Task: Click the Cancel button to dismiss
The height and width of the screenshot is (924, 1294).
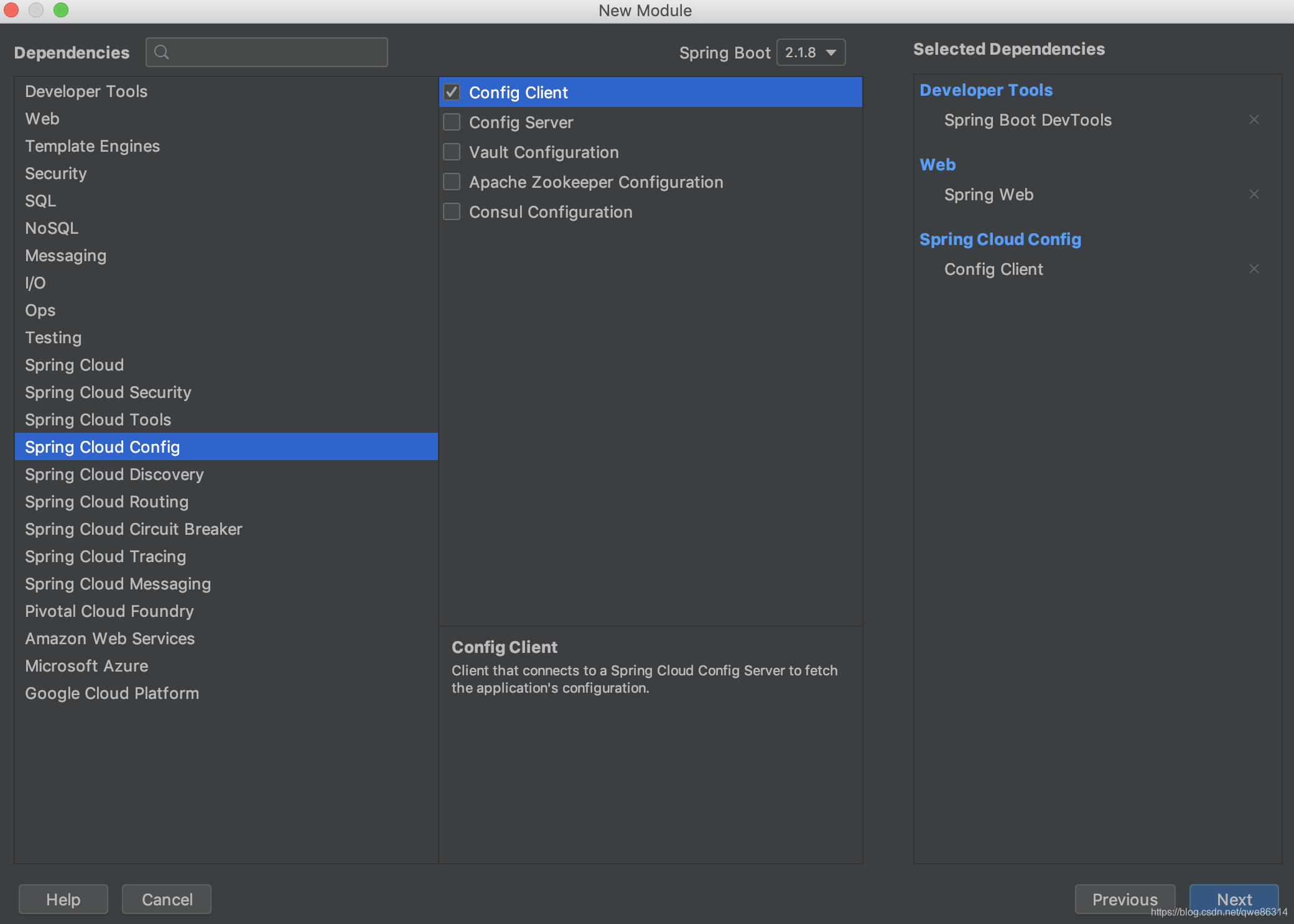Action: pos(166,899)
